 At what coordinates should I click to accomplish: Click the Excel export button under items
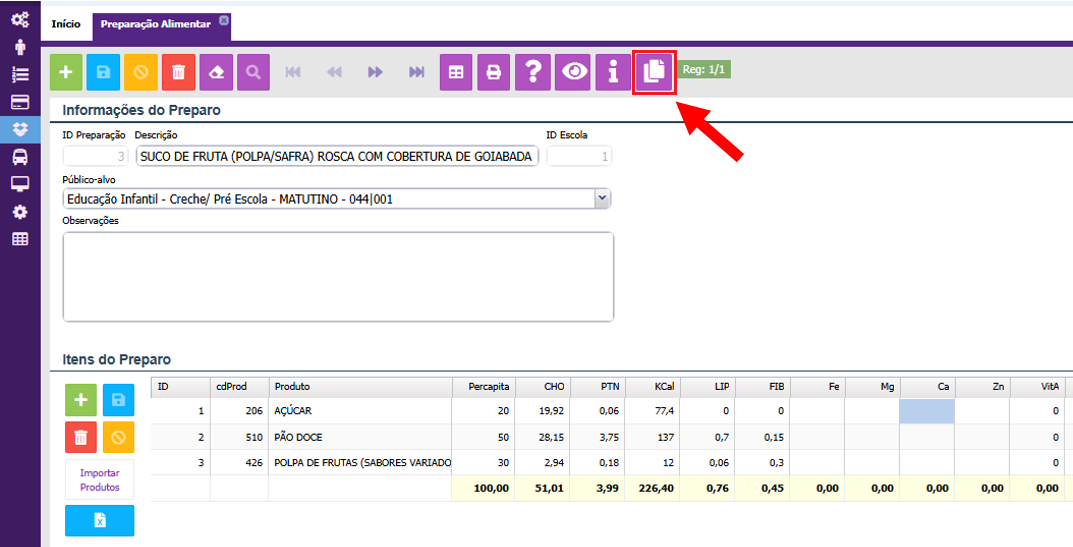point(99,521)
